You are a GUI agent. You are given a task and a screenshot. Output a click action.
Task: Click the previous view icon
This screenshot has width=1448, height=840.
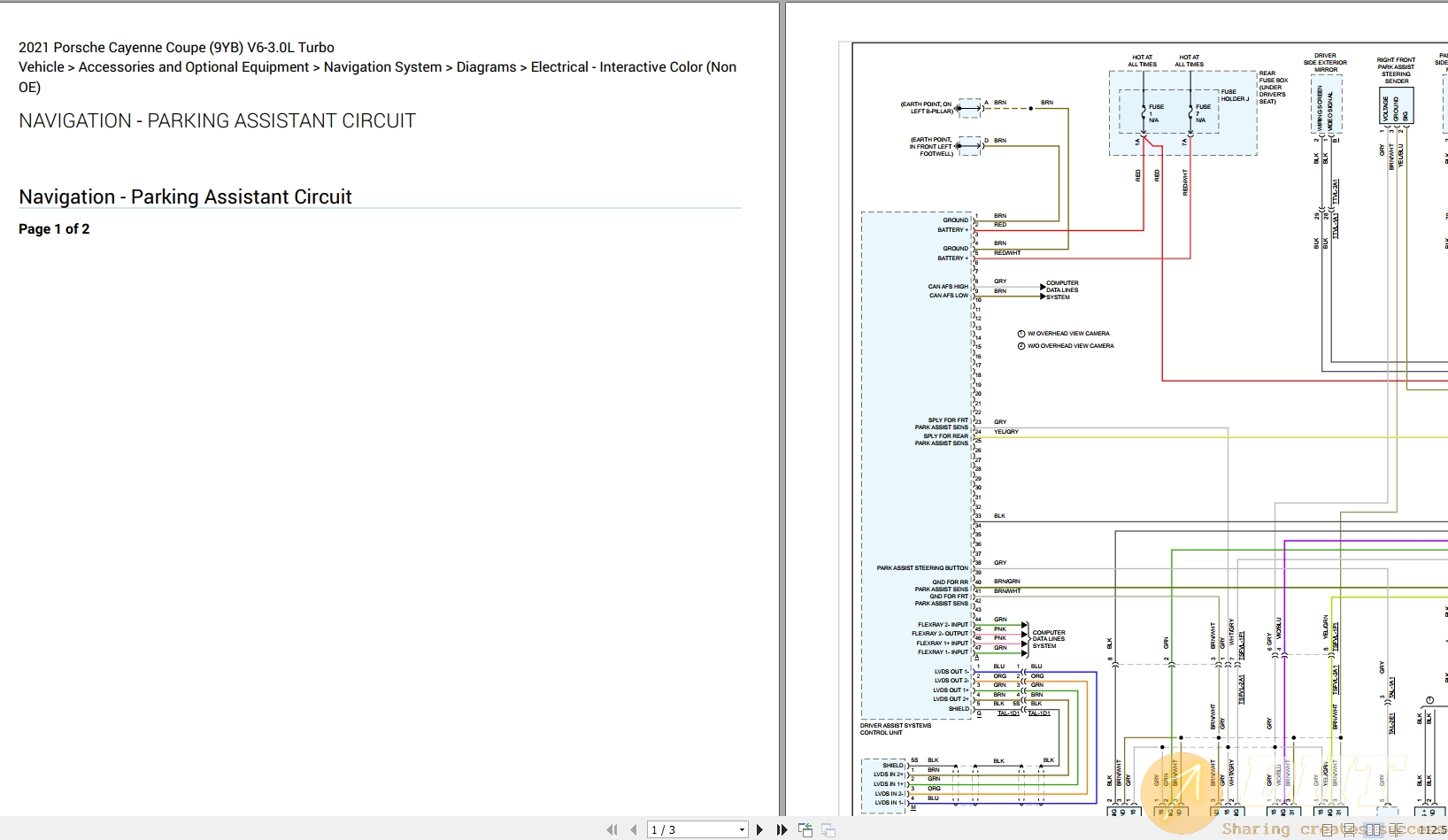tap(805, 829)
